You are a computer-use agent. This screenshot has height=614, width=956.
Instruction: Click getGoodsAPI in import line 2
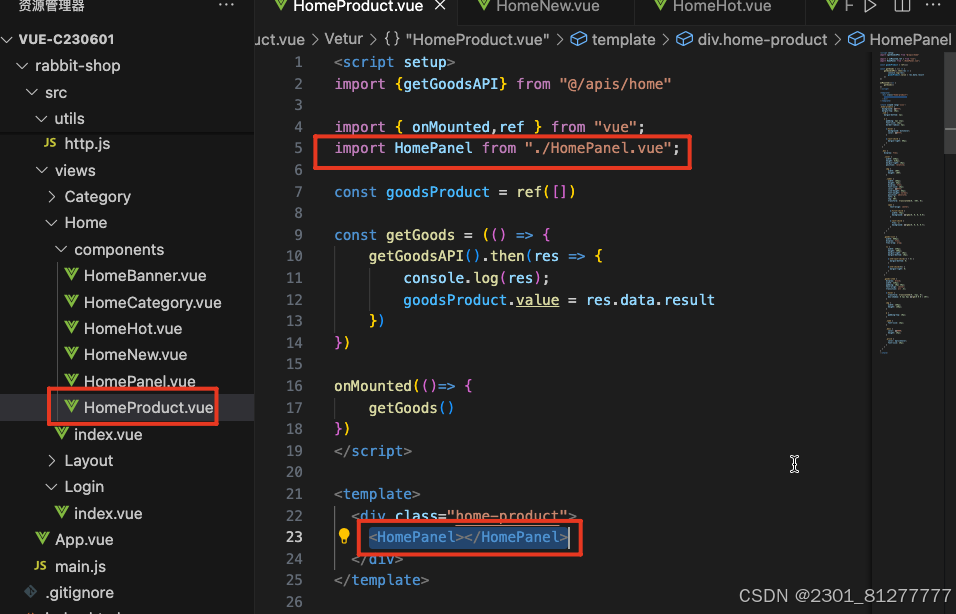[451, 84]
